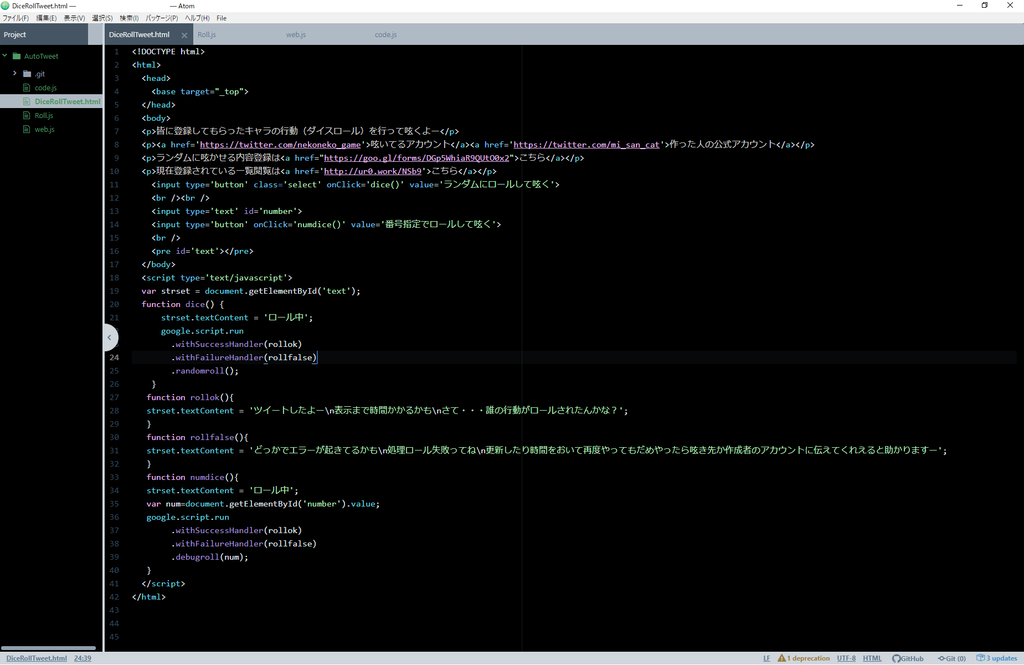Image resolution: width=1024 pixels, height=665 pixels.
Task: Click the DiceRollTweet.html file icon in tree
Action: click(27, 101)
